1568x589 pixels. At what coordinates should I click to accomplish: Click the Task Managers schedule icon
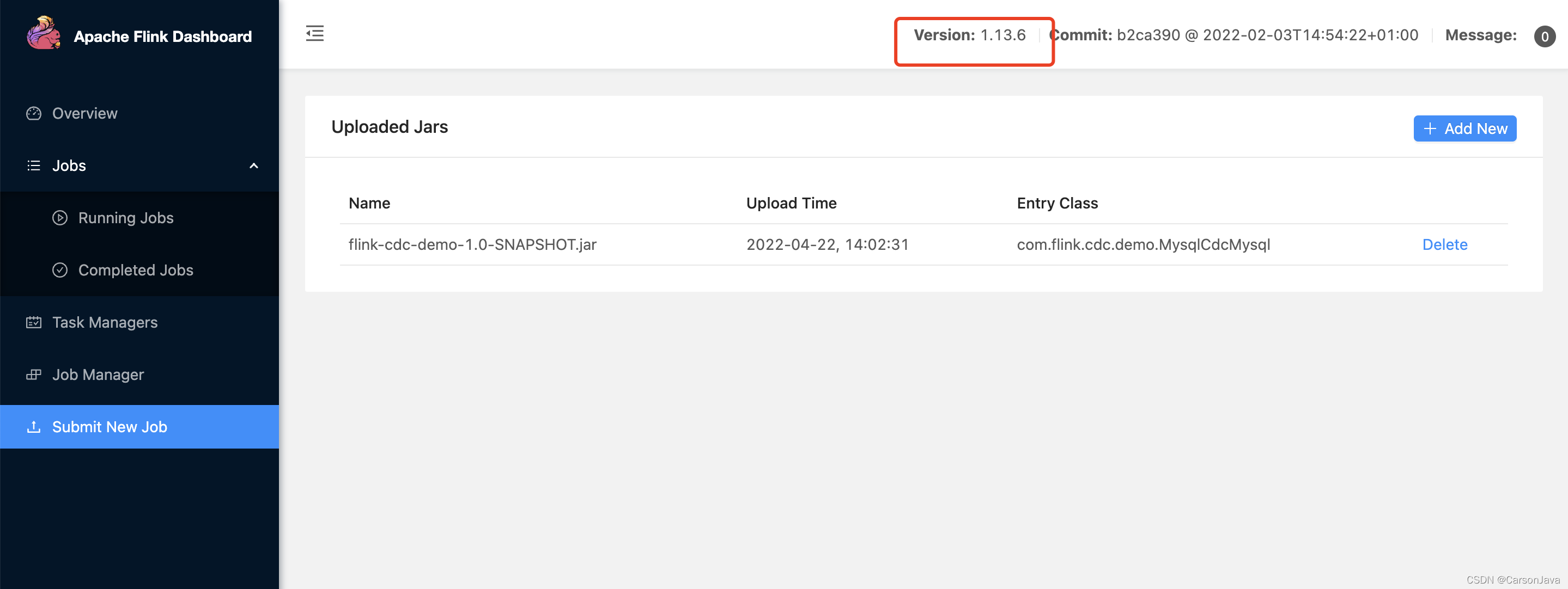[x=33, y=322]
